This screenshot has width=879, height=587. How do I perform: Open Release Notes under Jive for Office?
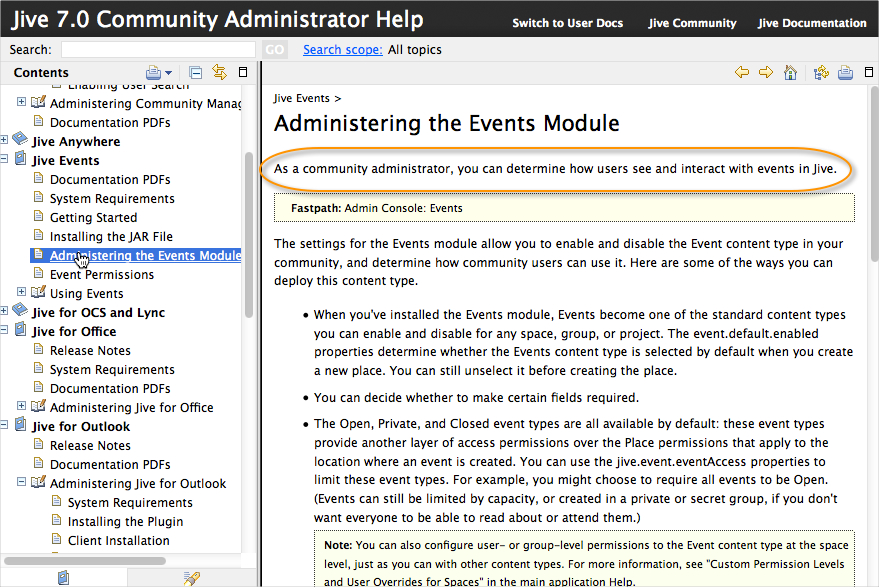[90, 350]
